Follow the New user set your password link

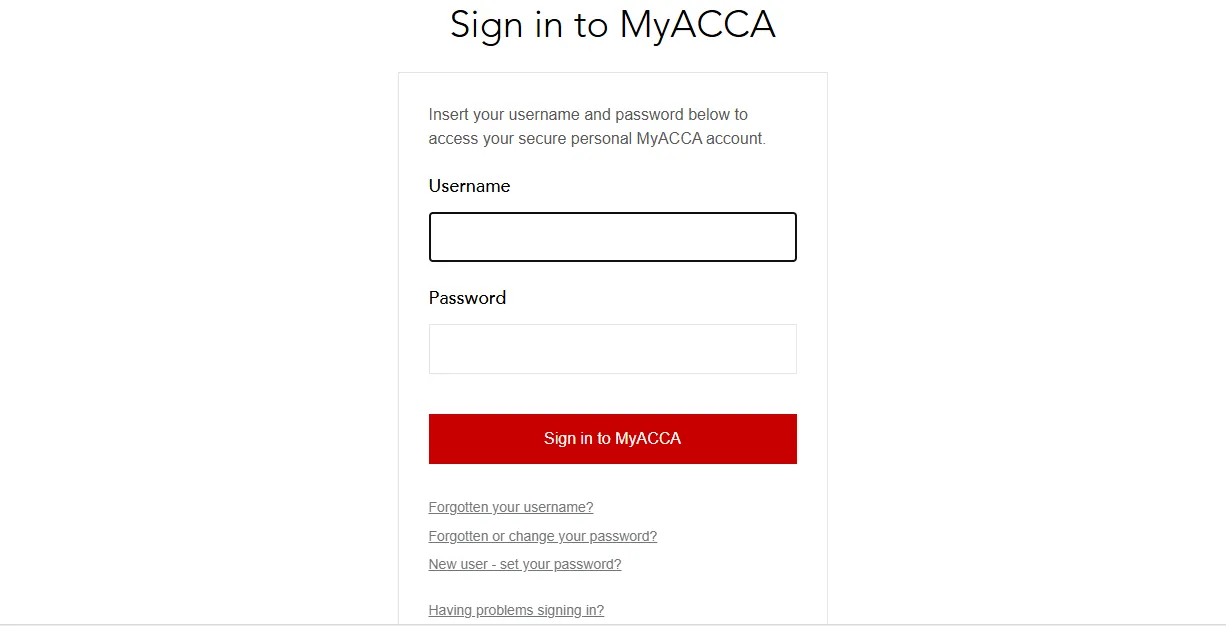click(x=524, y=564)
